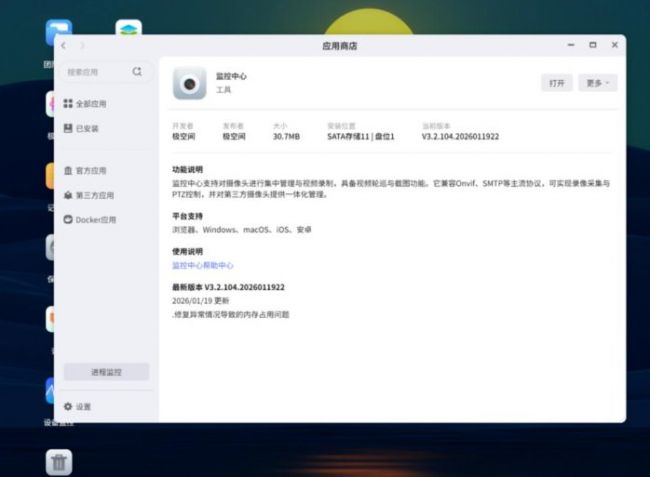Expand the 更多 dropdown
The width and height of the screenshot is (650, 477).
(x=597, y=83)
